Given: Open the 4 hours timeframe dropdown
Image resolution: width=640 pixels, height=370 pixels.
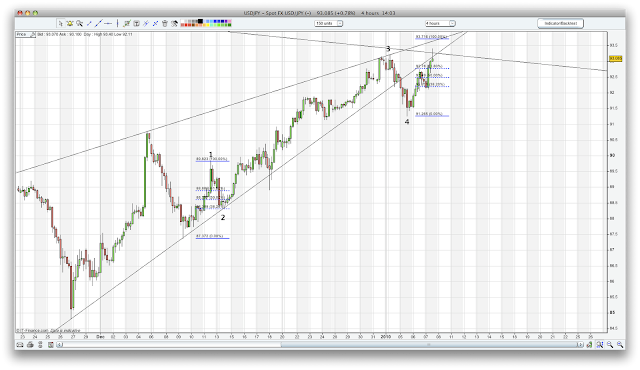Looking at the screenshot, I should 440,23.
